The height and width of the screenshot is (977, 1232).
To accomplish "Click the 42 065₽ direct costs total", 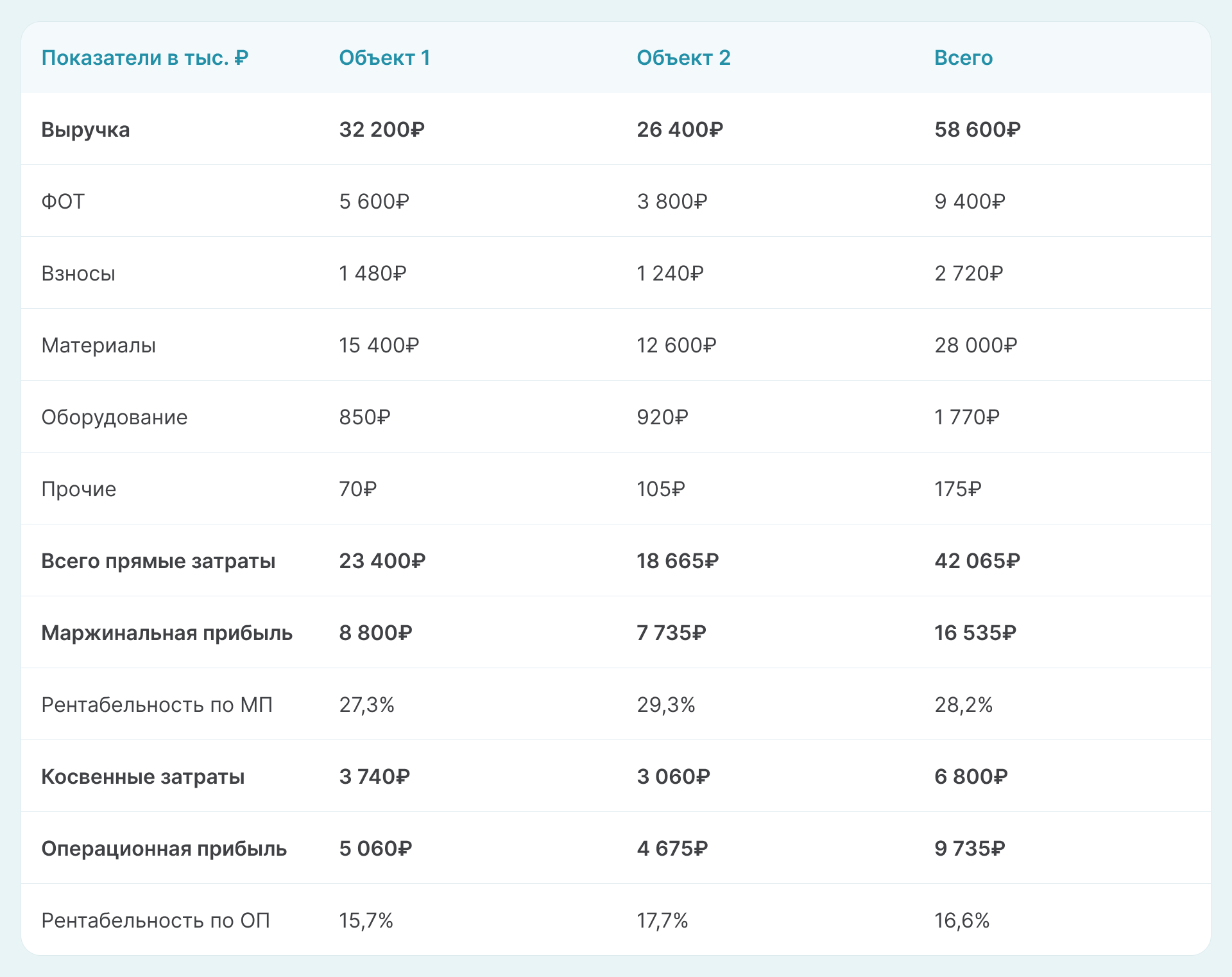I will coord(977,561).
